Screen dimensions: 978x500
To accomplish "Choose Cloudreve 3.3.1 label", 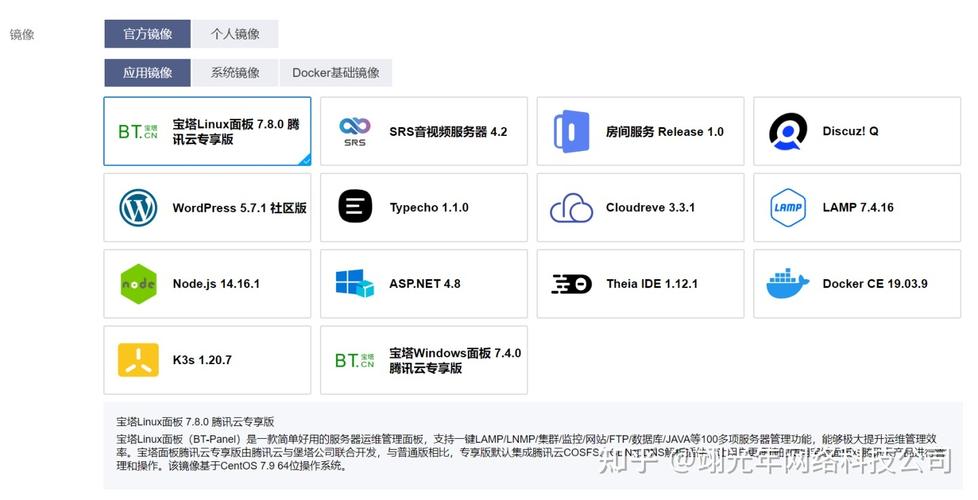I will tap(650, 208).
